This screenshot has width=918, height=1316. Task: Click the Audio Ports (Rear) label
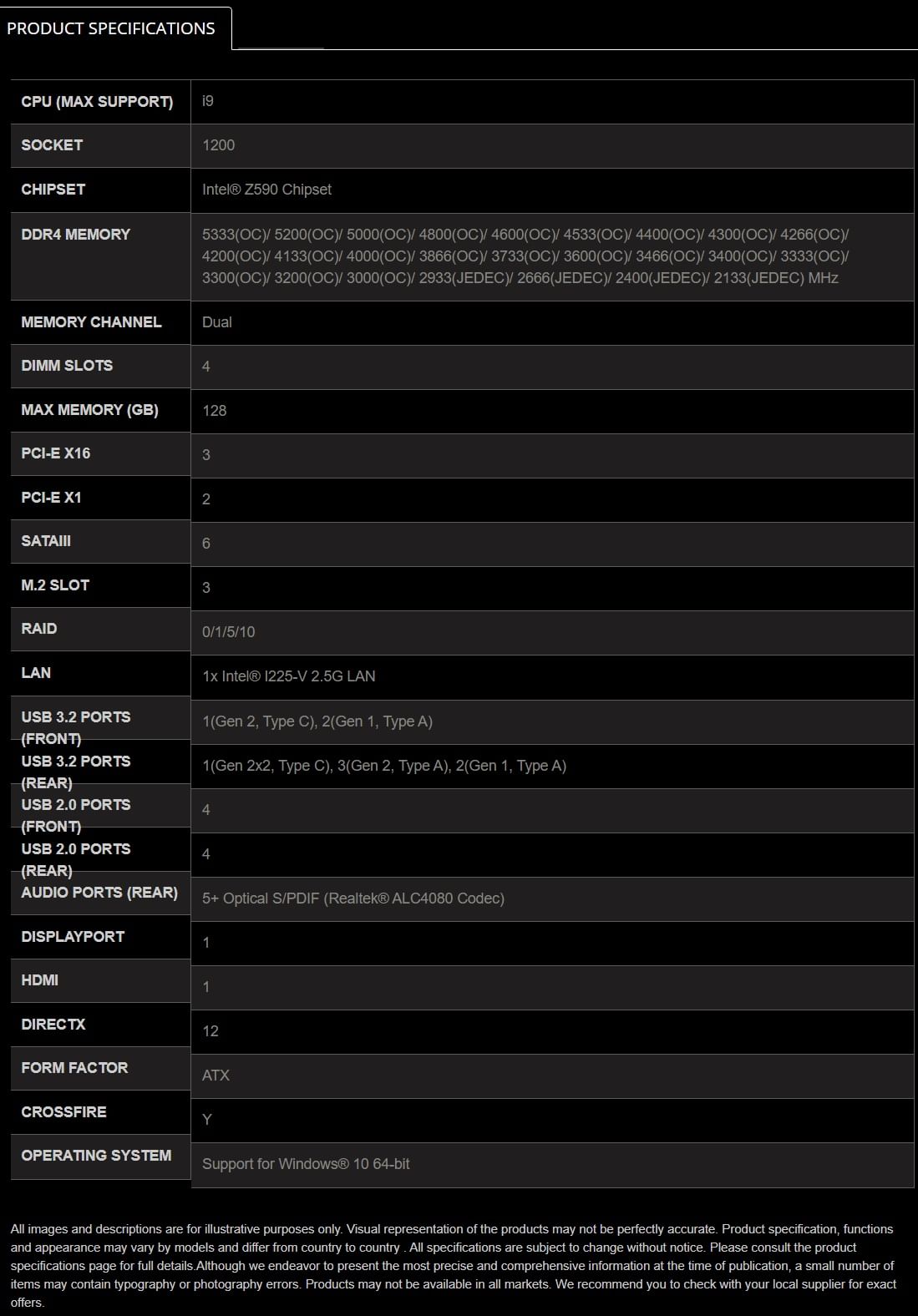[x=99, y=893]
